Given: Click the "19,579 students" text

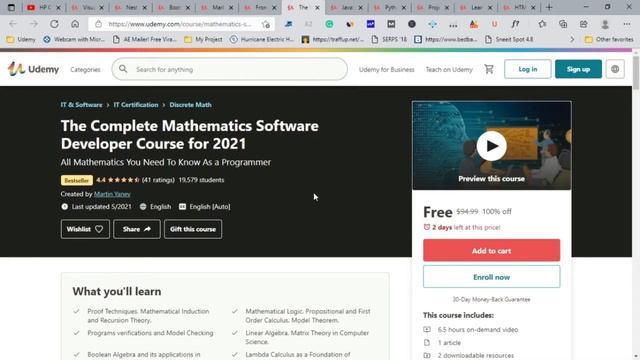Looking at the screenshot, I should (x=201, y=180).
